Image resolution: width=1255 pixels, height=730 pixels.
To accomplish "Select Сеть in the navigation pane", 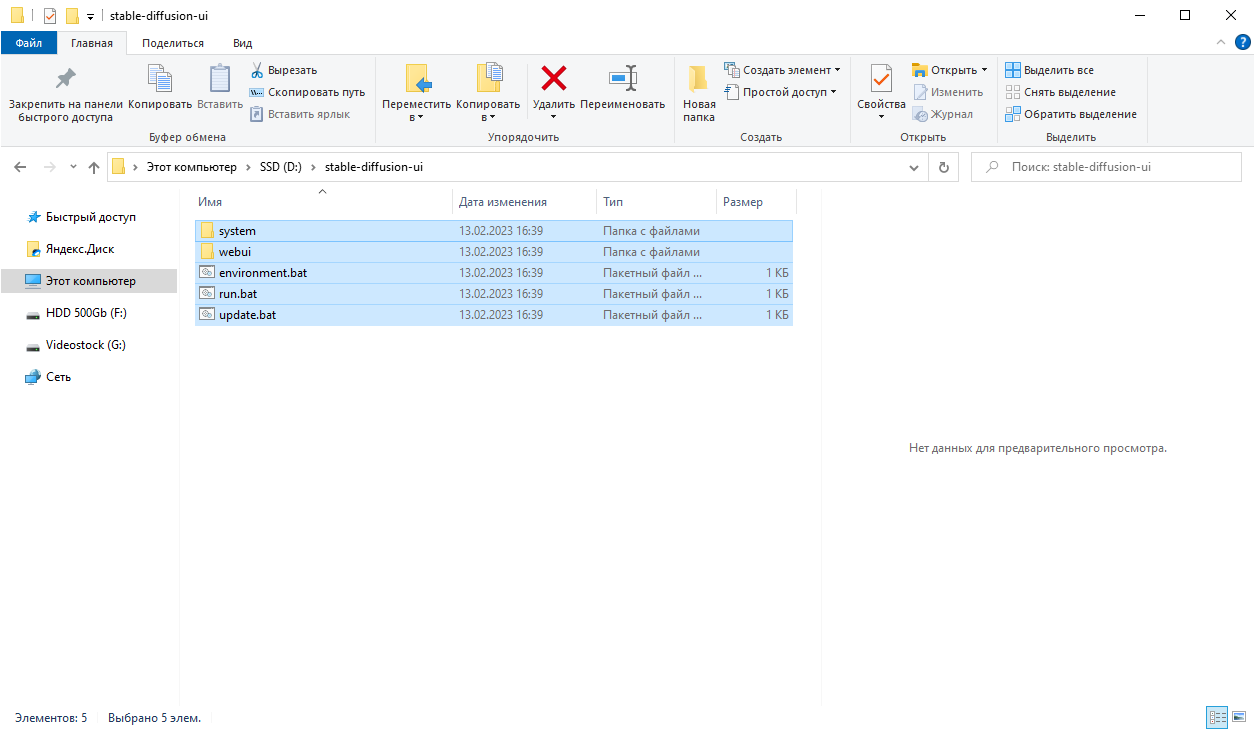I will click(x=59, y=377).
